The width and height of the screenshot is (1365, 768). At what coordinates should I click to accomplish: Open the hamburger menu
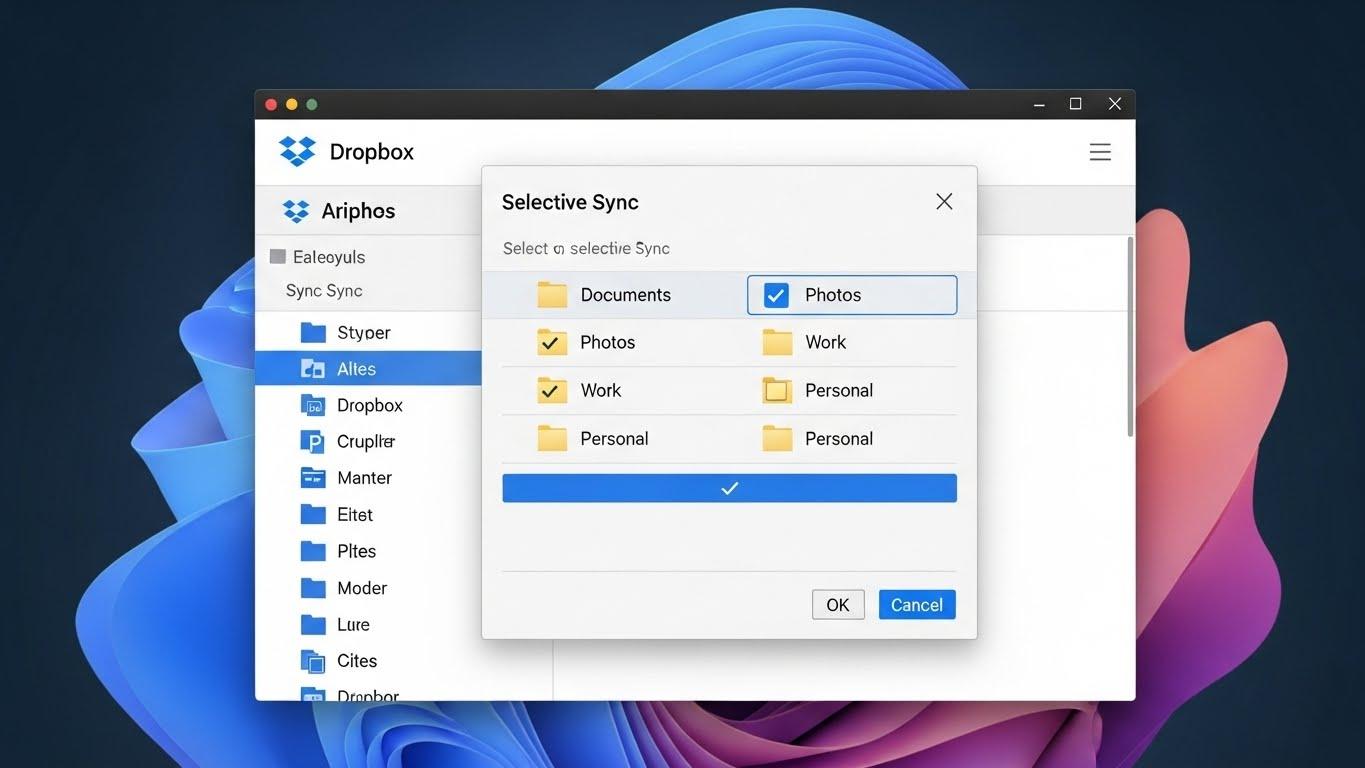coord(1099,151)
